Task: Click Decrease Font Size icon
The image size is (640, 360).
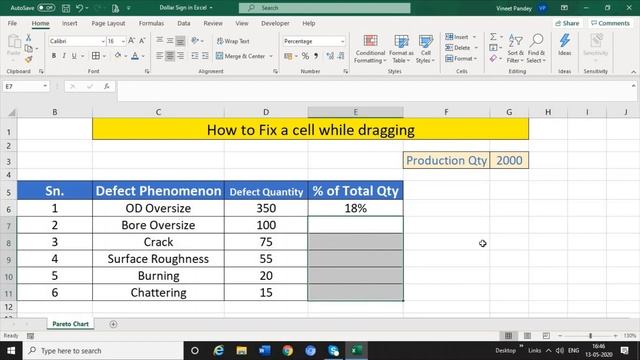Action: click(142, 41)
